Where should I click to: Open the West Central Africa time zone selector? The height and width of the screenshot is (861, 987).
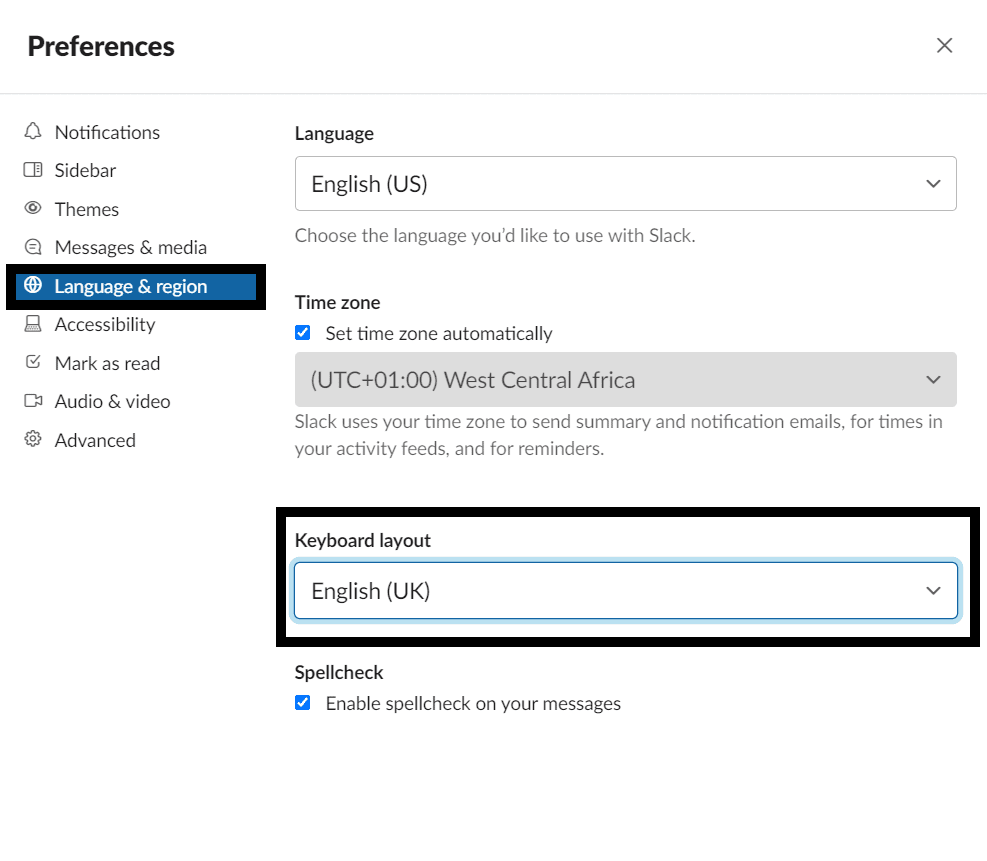pyautogui.click(x=625, y=380)
